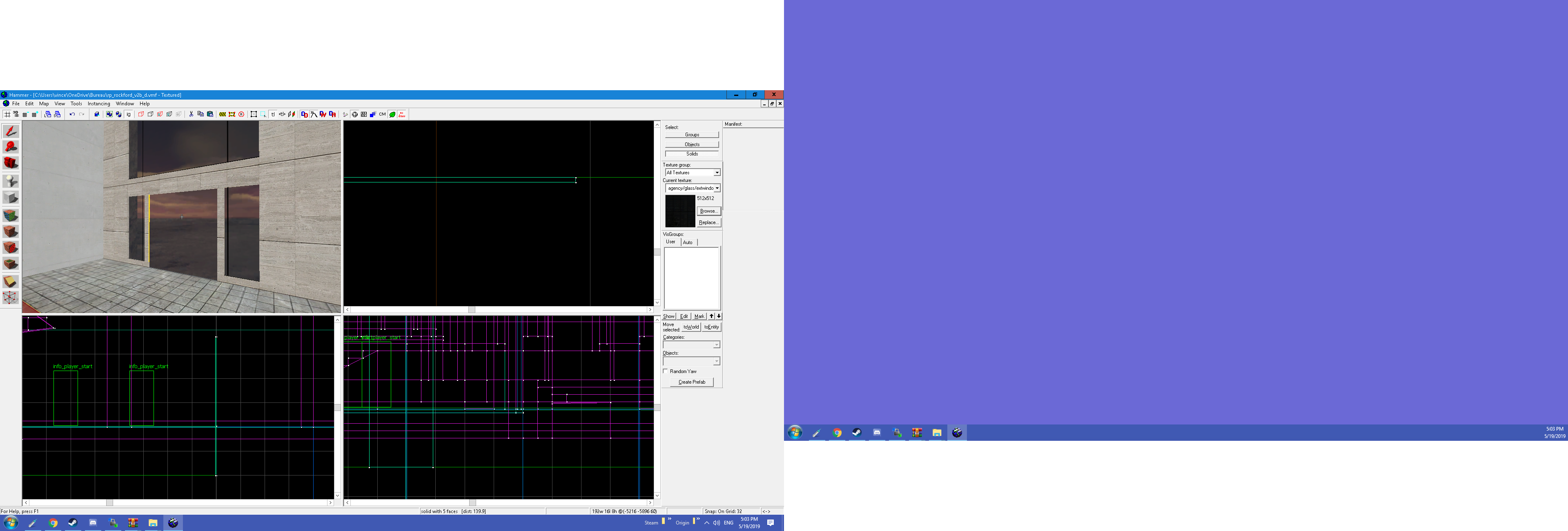Expand the Objects dropdown below Categories
This screenshot has width=1568, height=531.
pos(717,361)
